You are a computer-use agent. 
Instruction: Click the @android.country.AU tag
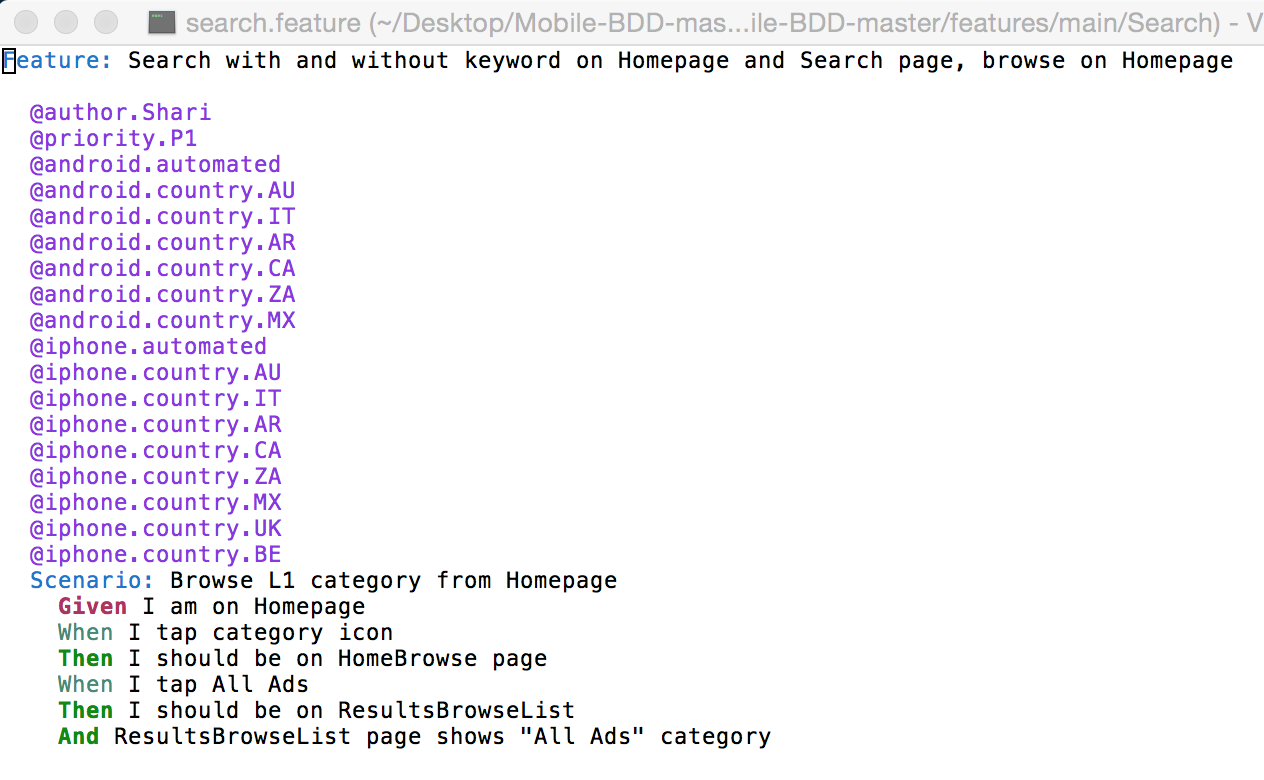click(162, 190)
